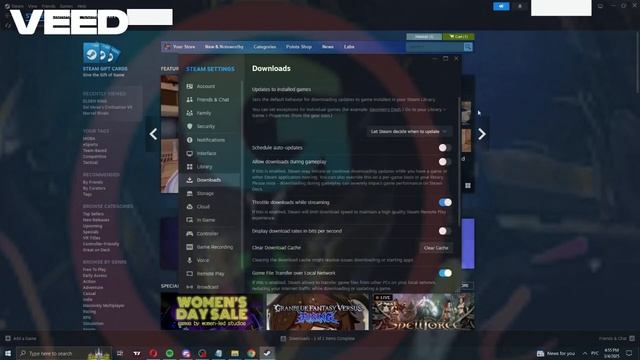Image resolution: width=640 pixels, height=360 pixels.
Task: Open Spotify from the taskbar
Action: click(x=169, y=353)
